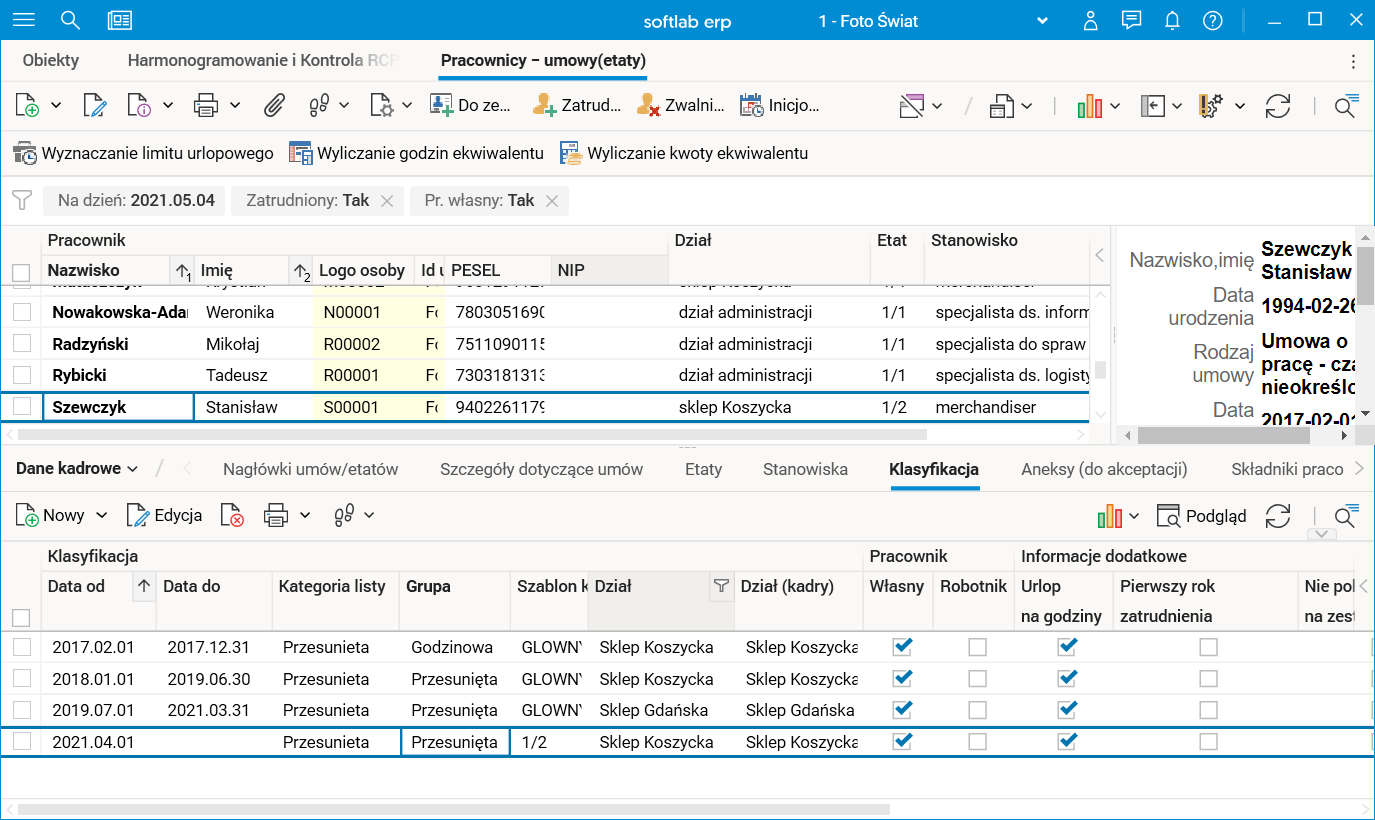Open the Etaty tab
Viewport: 1375px width, 820px height.
(x=703, y=469)
